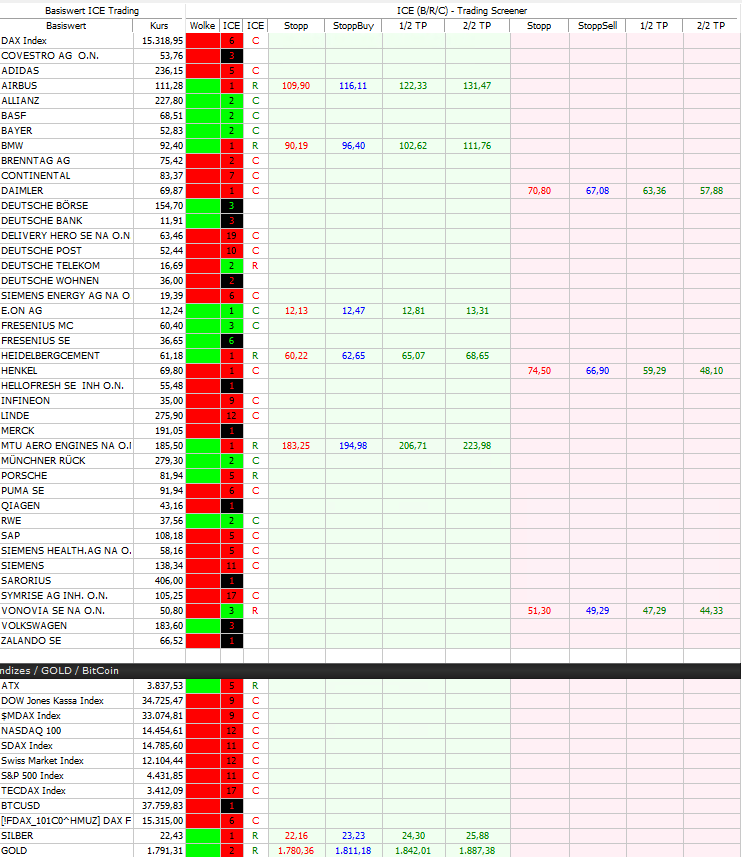This screenshot has height=857, width=742.
Task: Click HENKEL 1/2 TP value 59,29
Action: click(655, 371)
